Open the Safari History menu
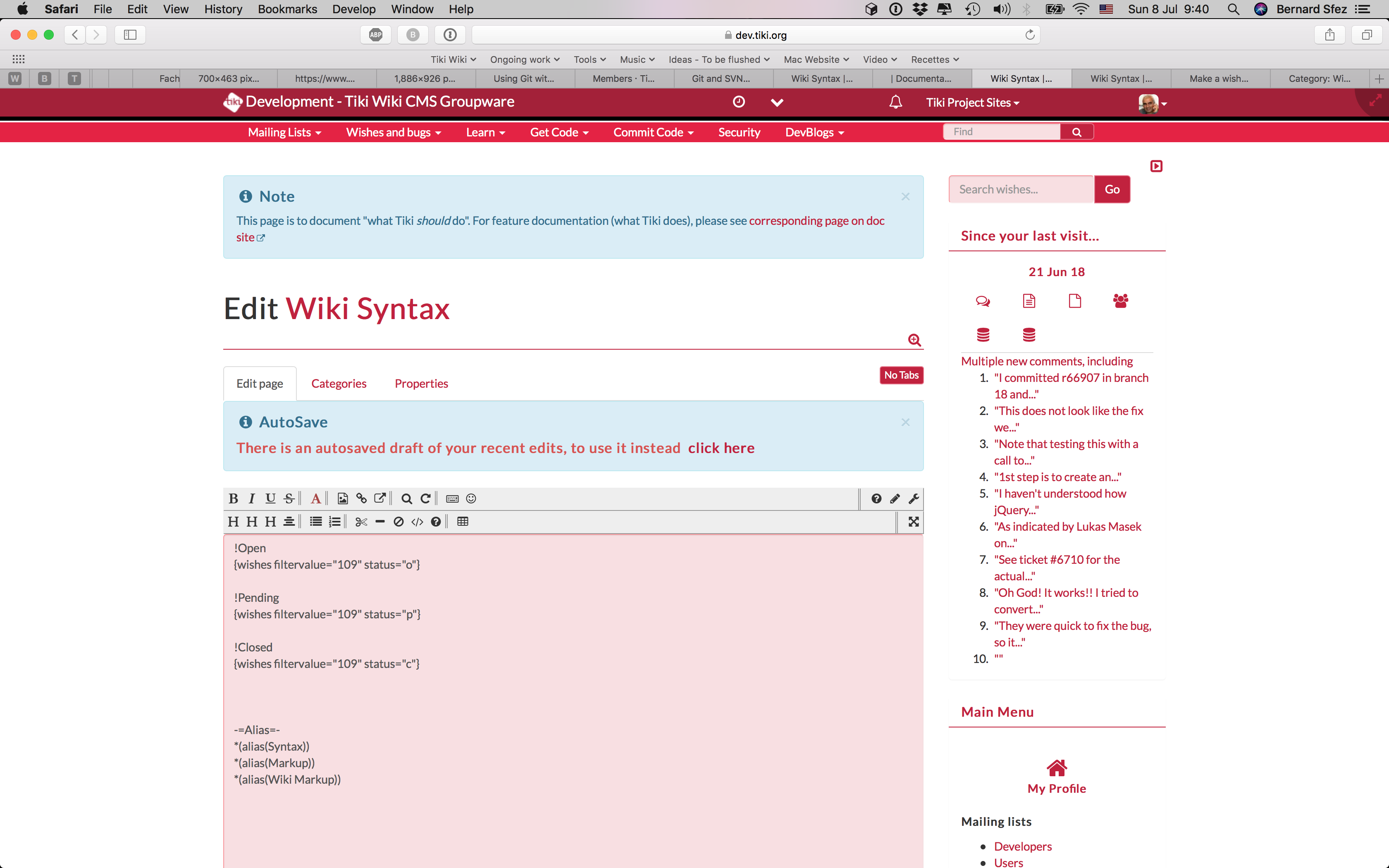 click(223, 9)
